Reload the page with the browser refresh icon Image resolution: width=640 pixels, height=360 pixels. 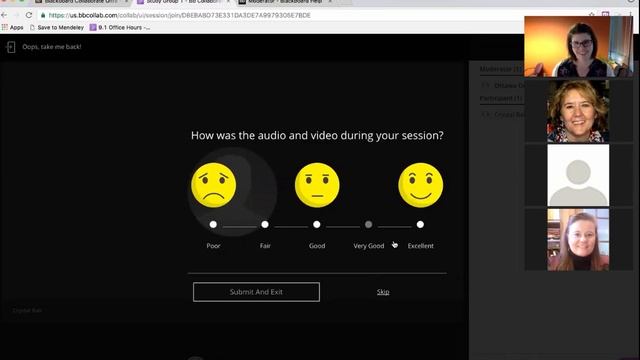(x=29, y=15)
